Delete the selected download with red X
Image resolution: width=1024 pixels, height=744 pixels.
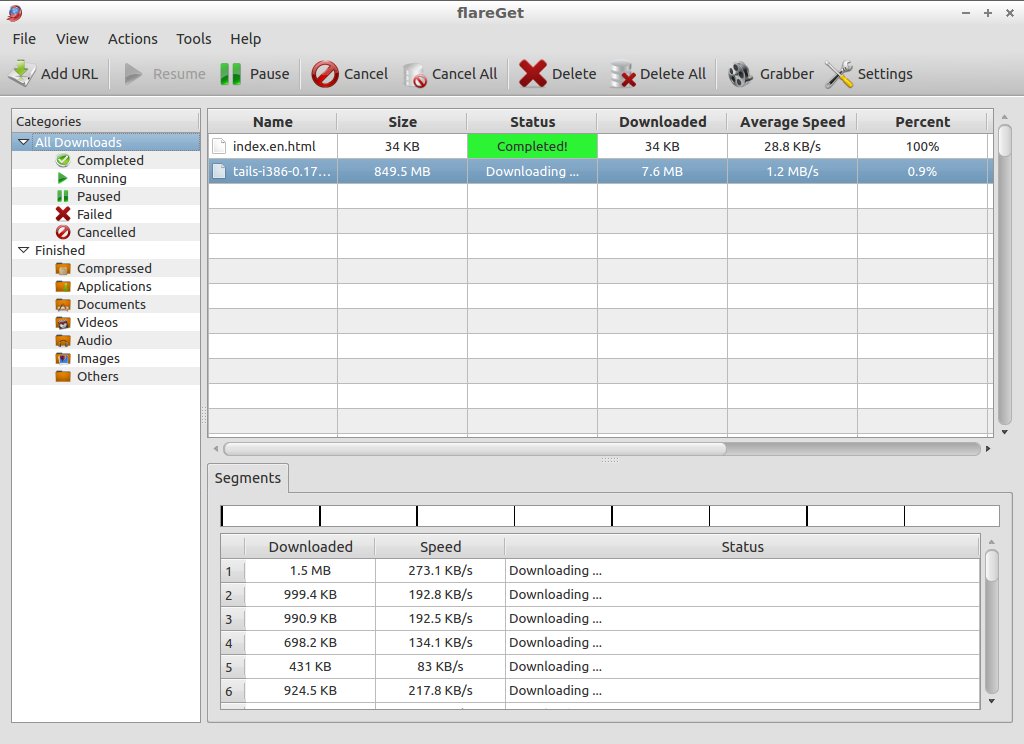click(x=532, y=74)
